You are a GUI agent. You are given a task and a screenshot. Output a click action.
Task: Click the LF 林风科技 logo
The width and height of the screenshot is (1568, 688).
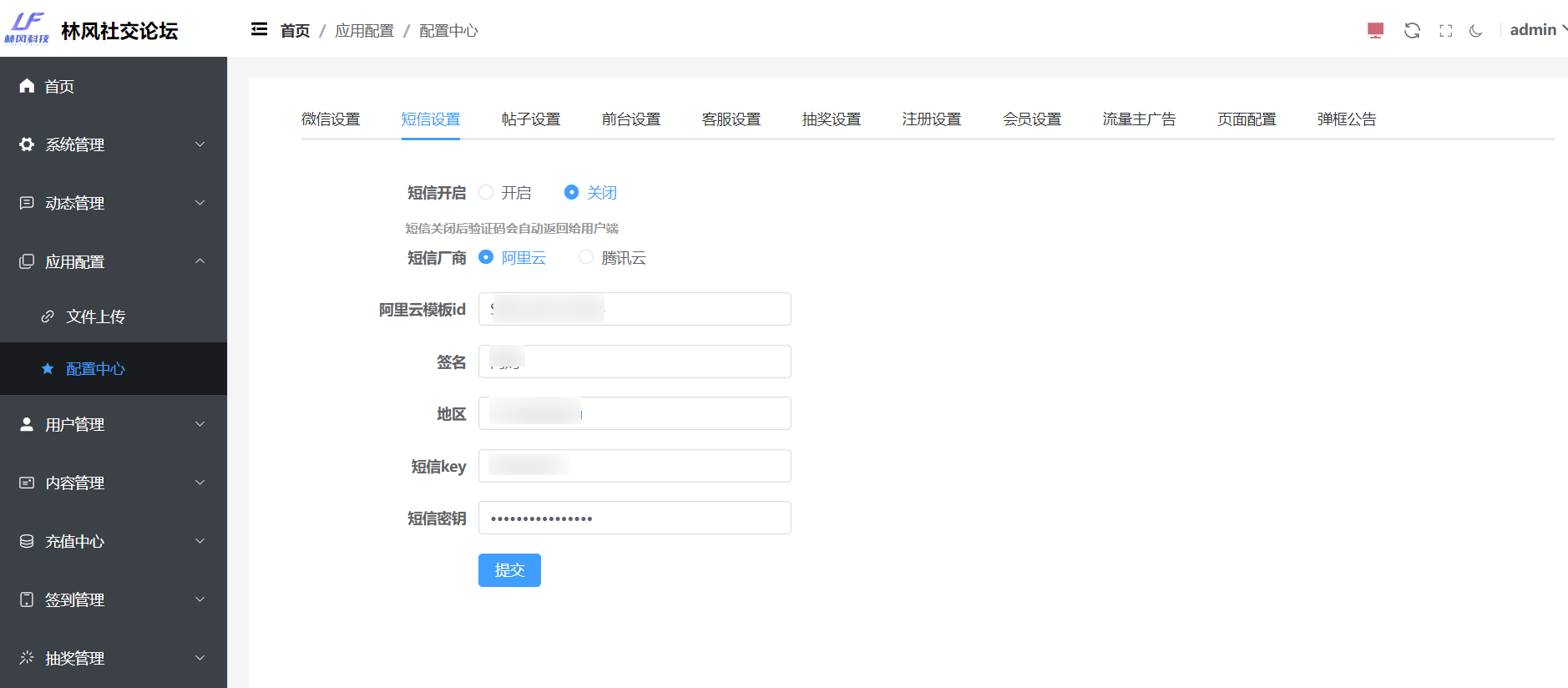tap(27, 28)
